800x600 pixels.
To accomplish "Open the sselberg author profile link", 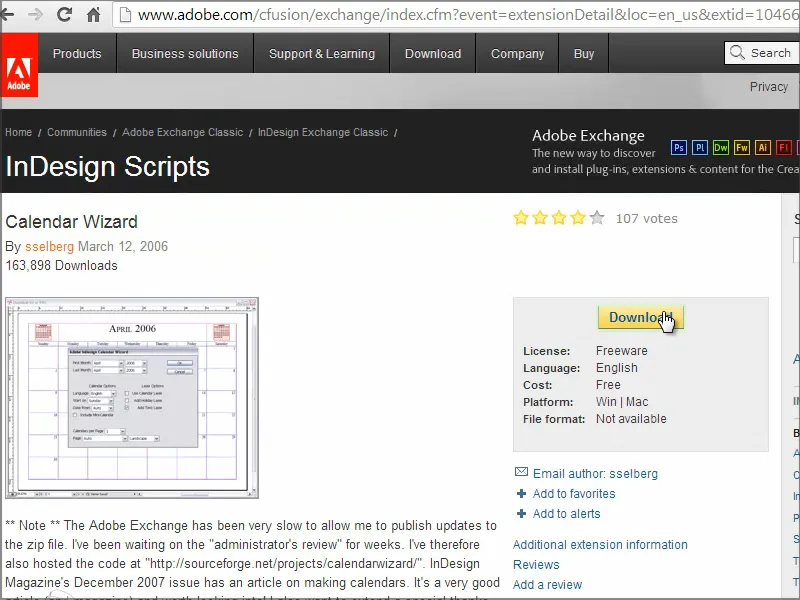I will click(x=49, y=246).
